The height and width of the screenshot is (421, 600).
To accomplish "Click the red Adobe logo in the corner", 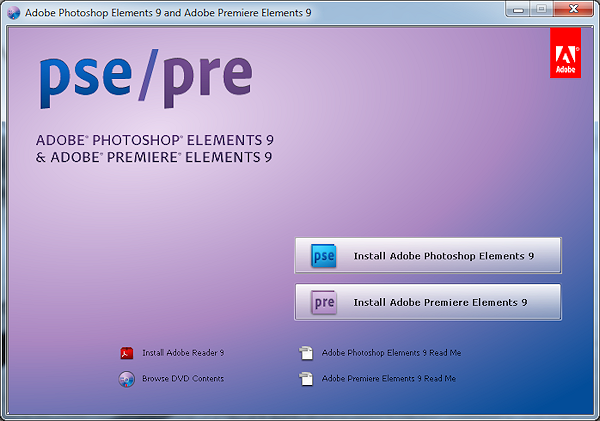I will coord(564,53).
